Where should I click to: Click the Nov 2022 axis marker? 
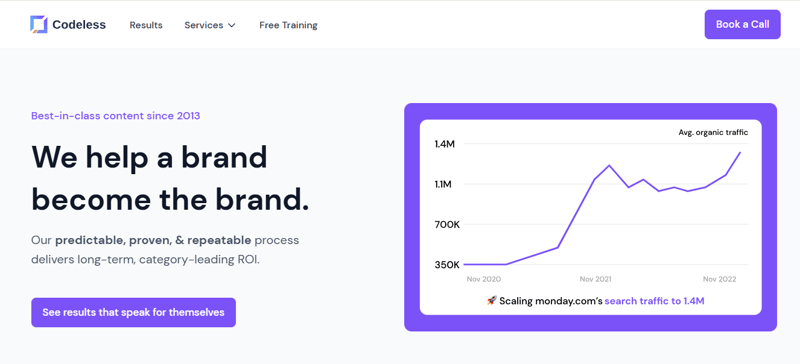click(719, 279)
